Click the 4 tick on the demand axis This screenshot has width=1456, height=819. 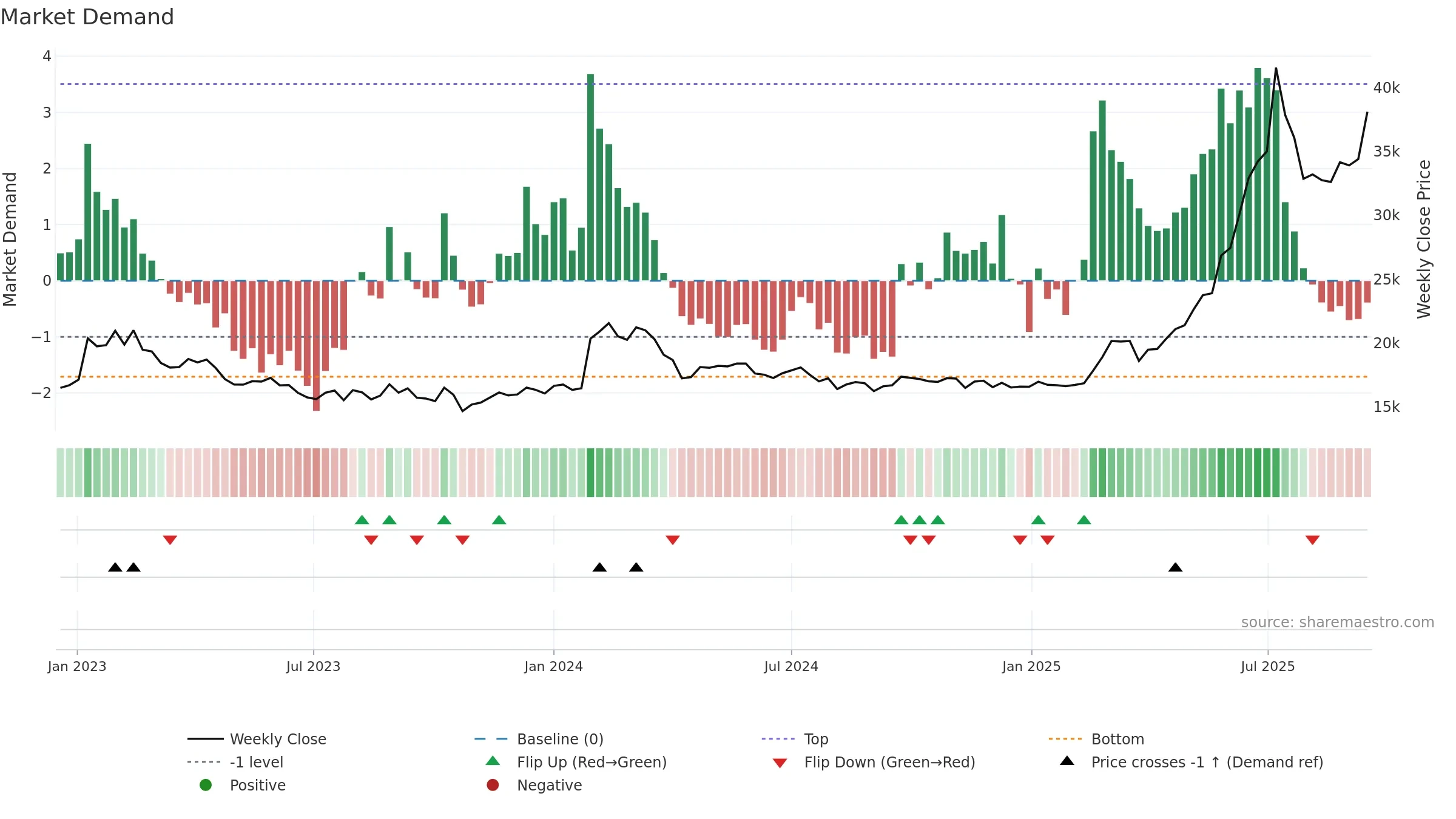point(47,56)
